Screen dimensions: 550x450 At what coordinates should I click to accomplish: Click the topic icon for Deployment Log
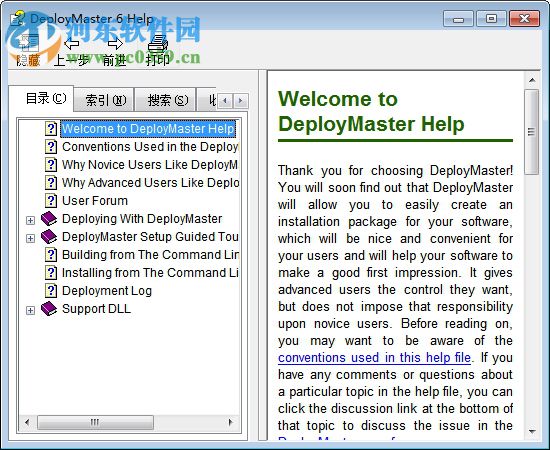(x=51, y=291)
